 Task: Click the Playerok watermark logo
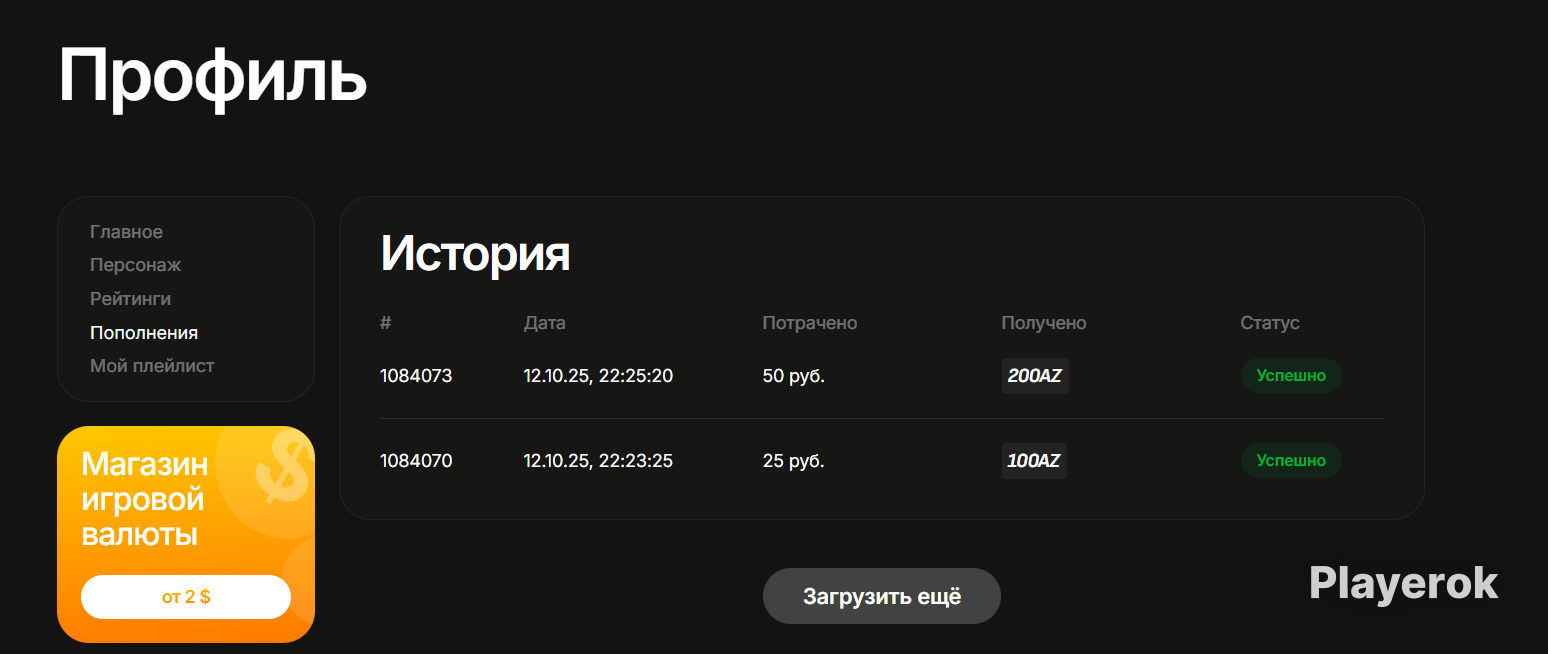coord(1404,583)
